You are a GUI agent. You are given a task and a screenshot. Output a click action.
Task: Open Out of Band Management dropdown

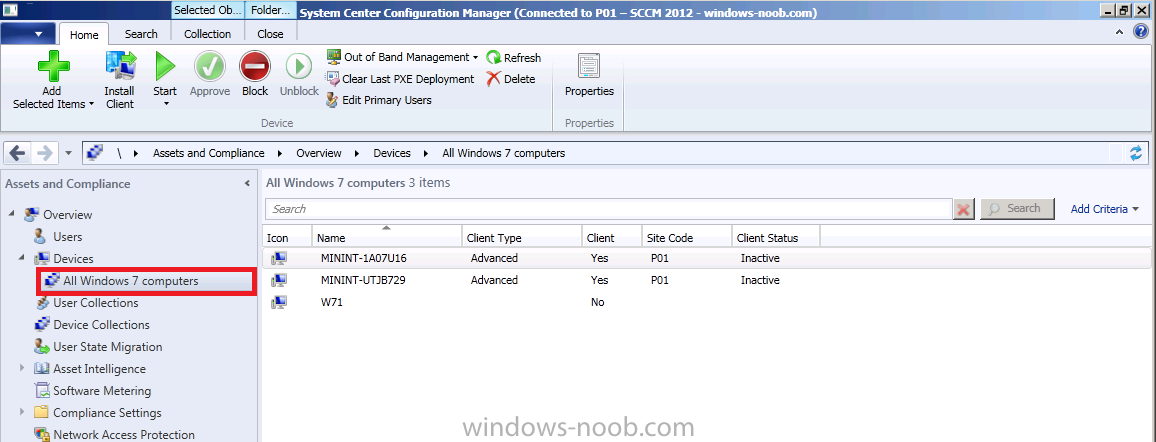(403, 57)
